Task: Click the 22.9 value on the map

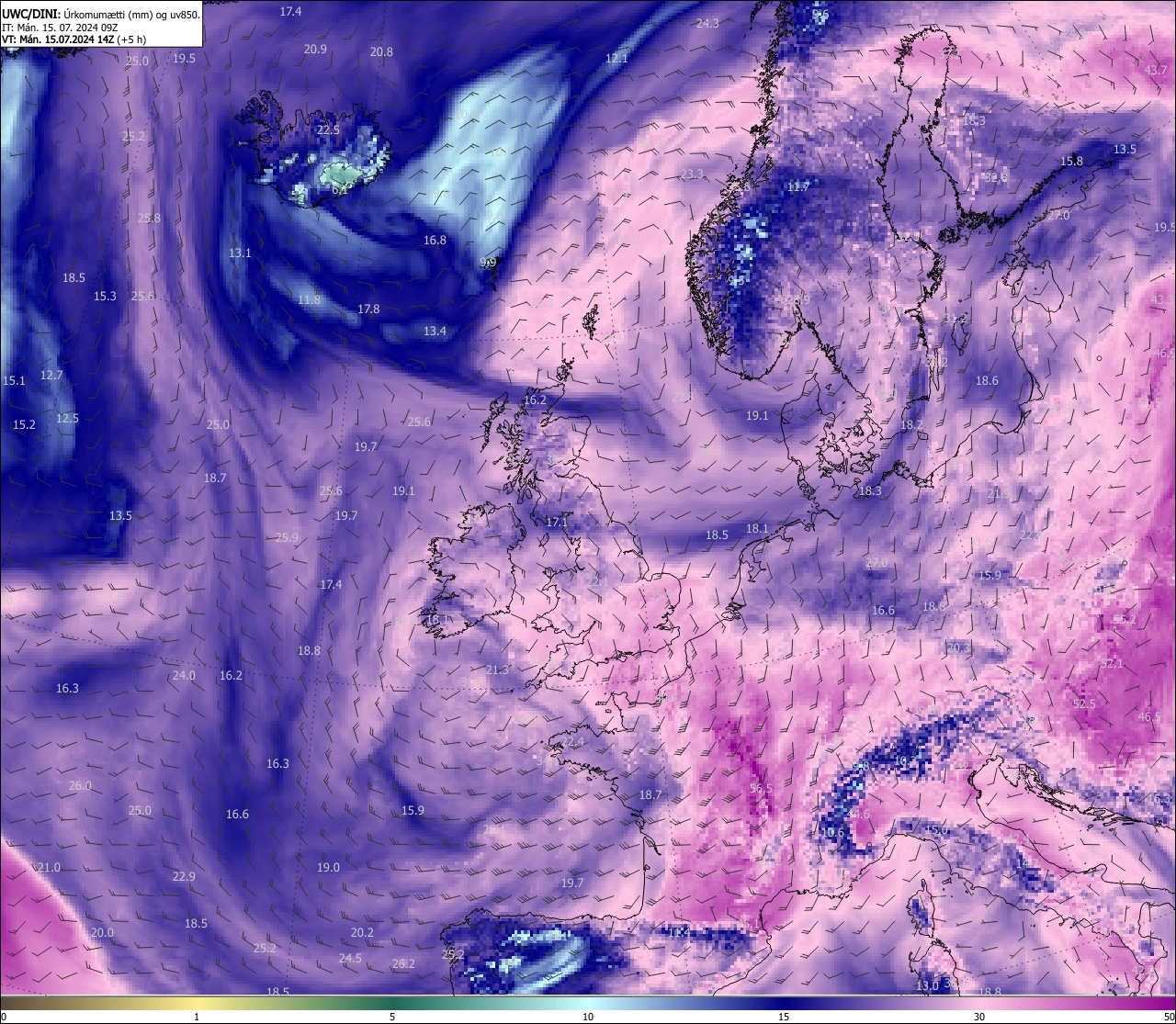Action: click(x=184, y=876)
